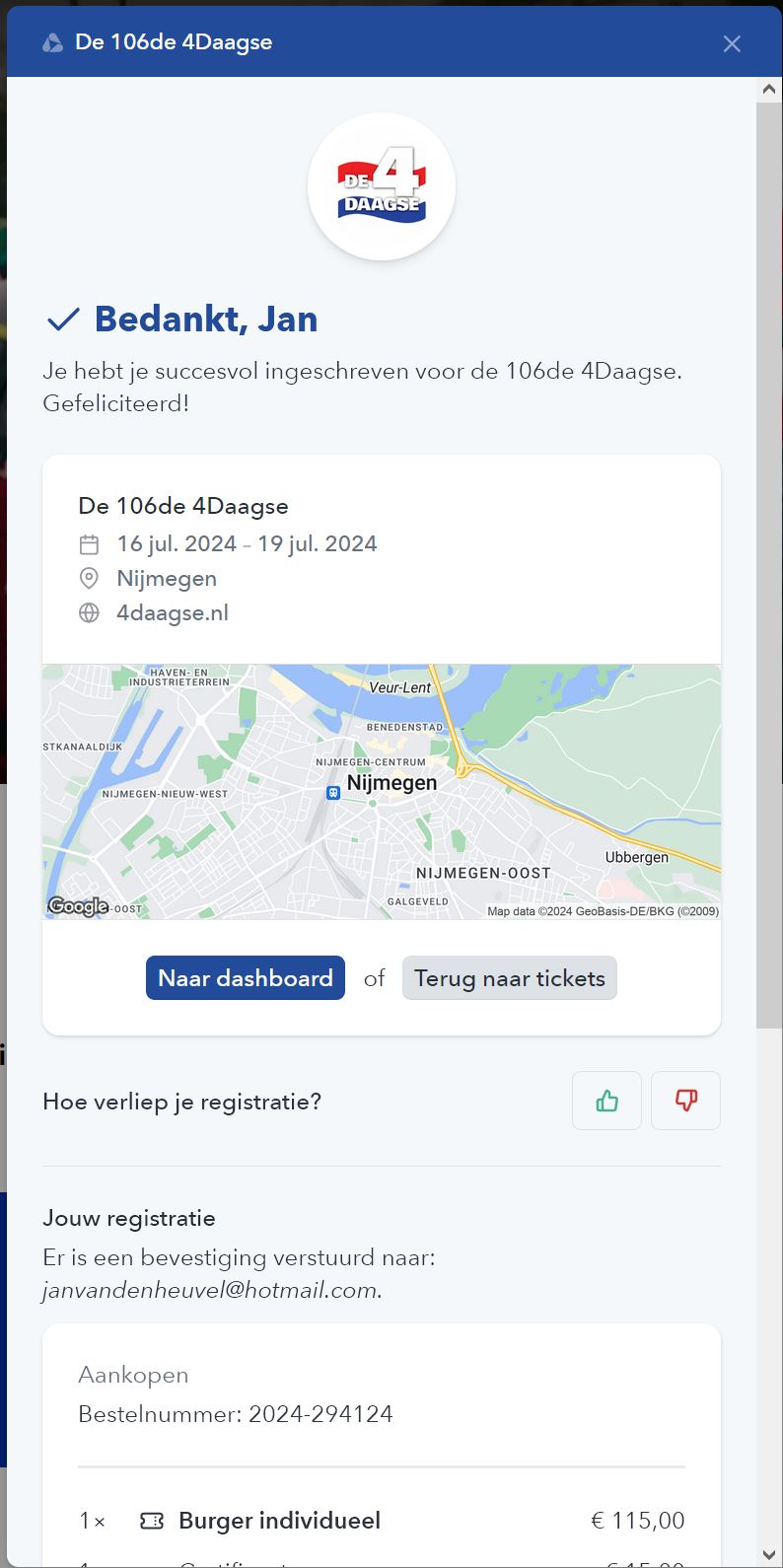Click the thumbs down feedback icon
Image resolution: width=783 pixels, height=1568 pixels.
pyautogui.click(x=686, y=1101)
